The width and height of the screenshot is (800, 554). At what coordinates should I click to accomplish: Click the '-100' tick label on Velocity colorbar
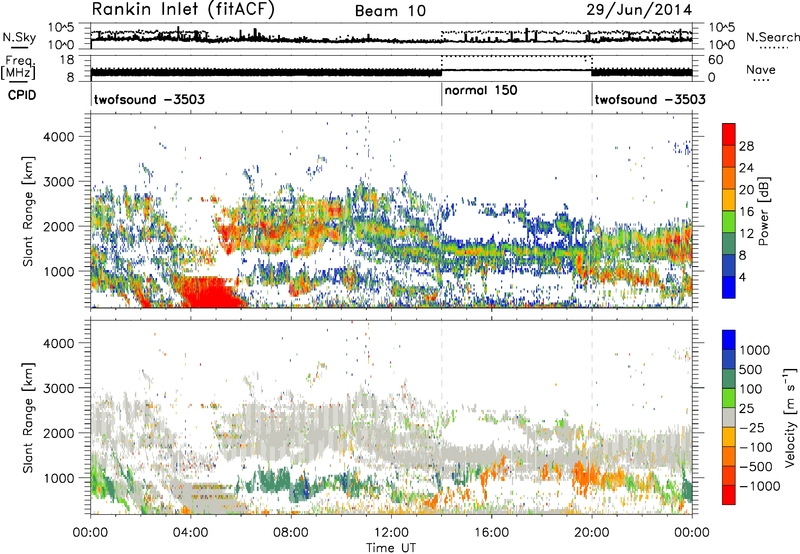(756, 447)
